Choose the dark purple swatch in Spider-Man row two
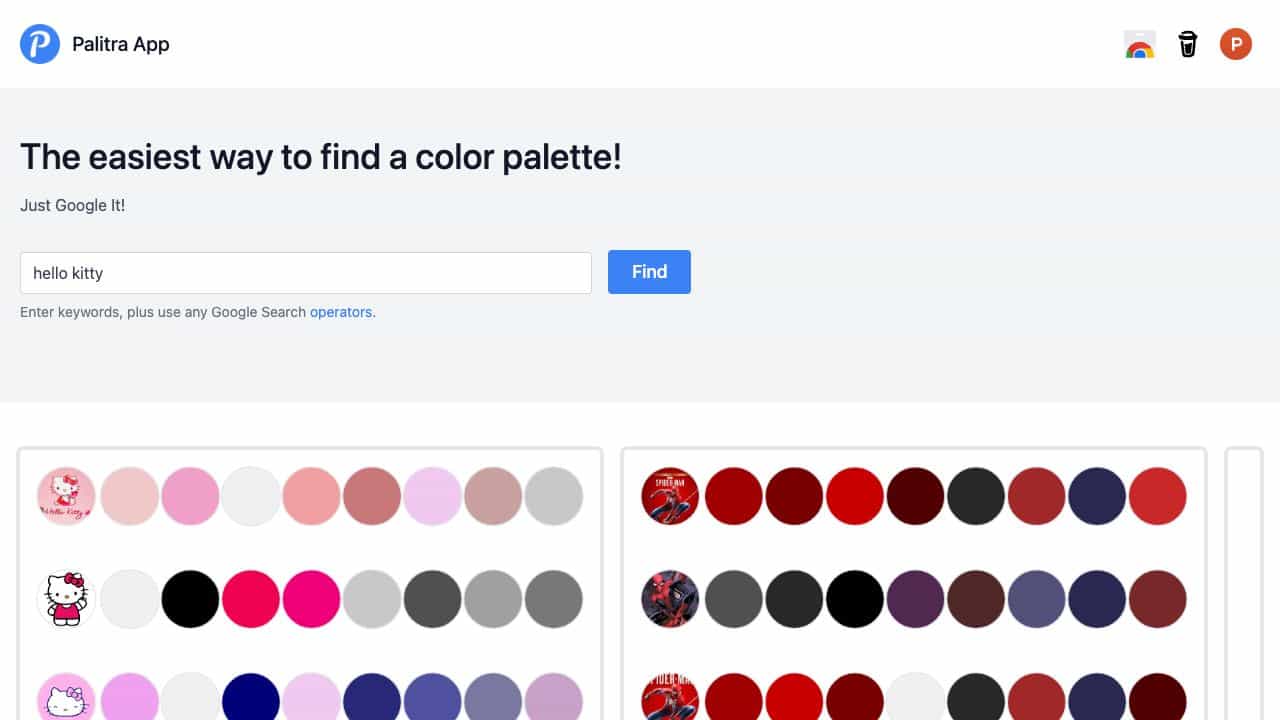This screenshot has width=1280, height=720. pyautogui.click(x=916, y=599)
